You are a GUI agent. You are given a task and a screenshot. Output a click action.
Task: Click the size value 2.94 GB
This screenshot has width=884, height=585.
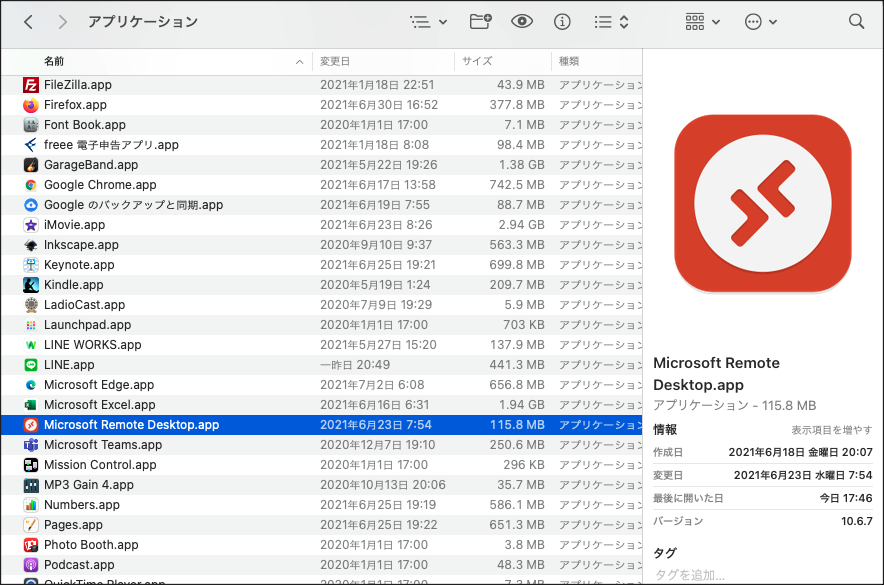tap(521, 225)
